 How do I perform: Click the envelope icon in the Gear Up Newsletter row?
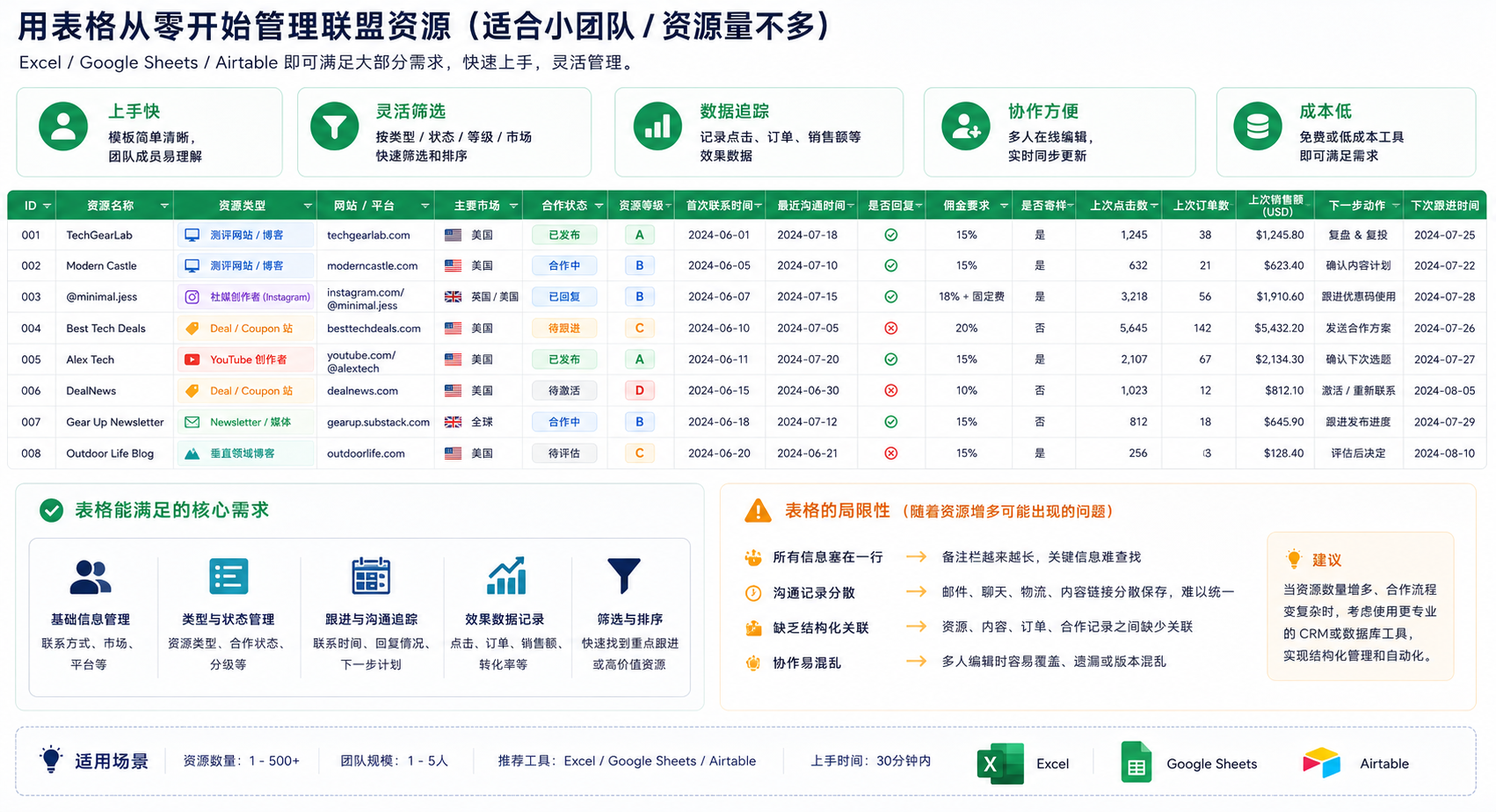[x=192, y=422]
